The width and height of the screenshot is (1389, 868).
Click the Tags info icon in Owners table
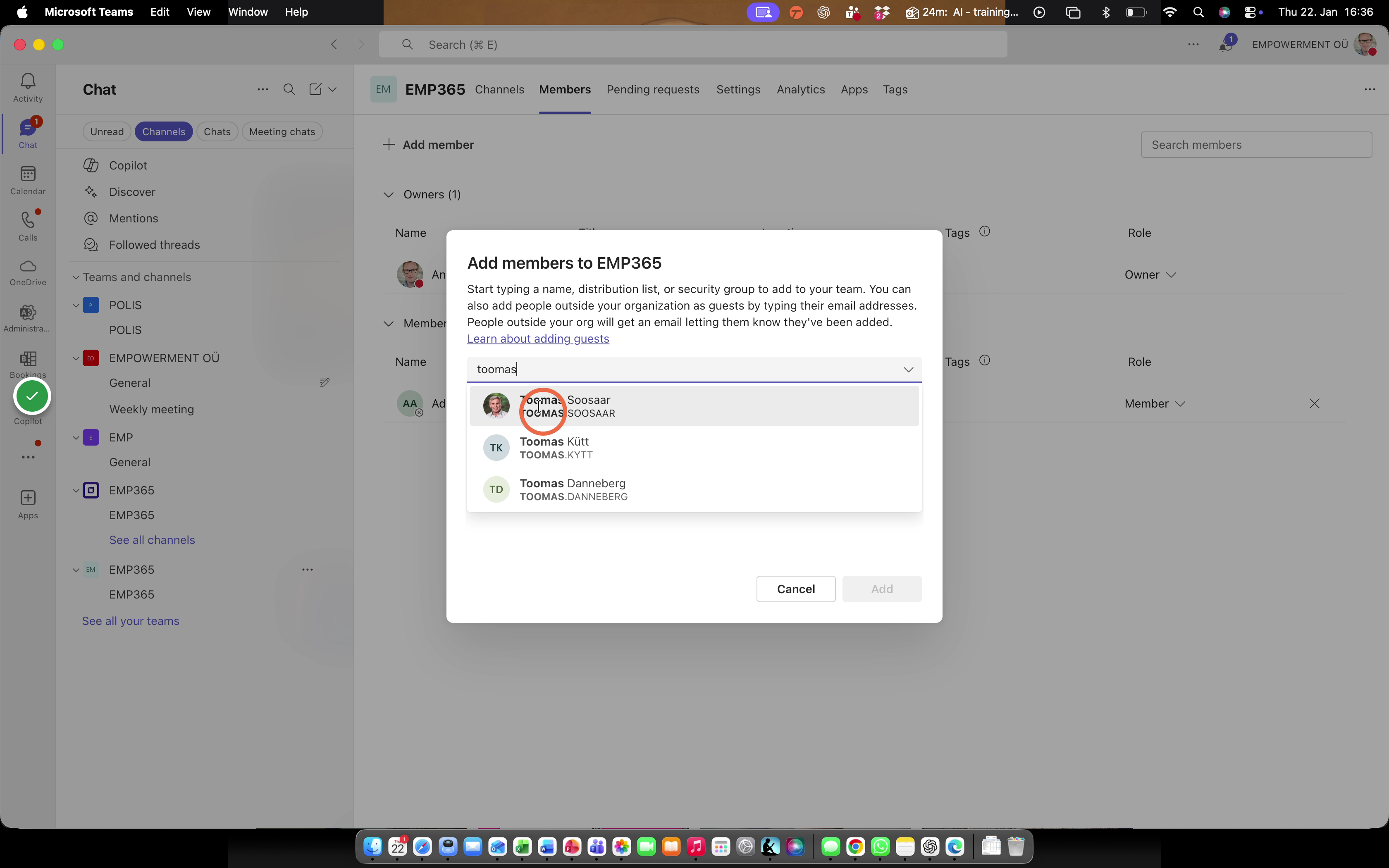984,231
